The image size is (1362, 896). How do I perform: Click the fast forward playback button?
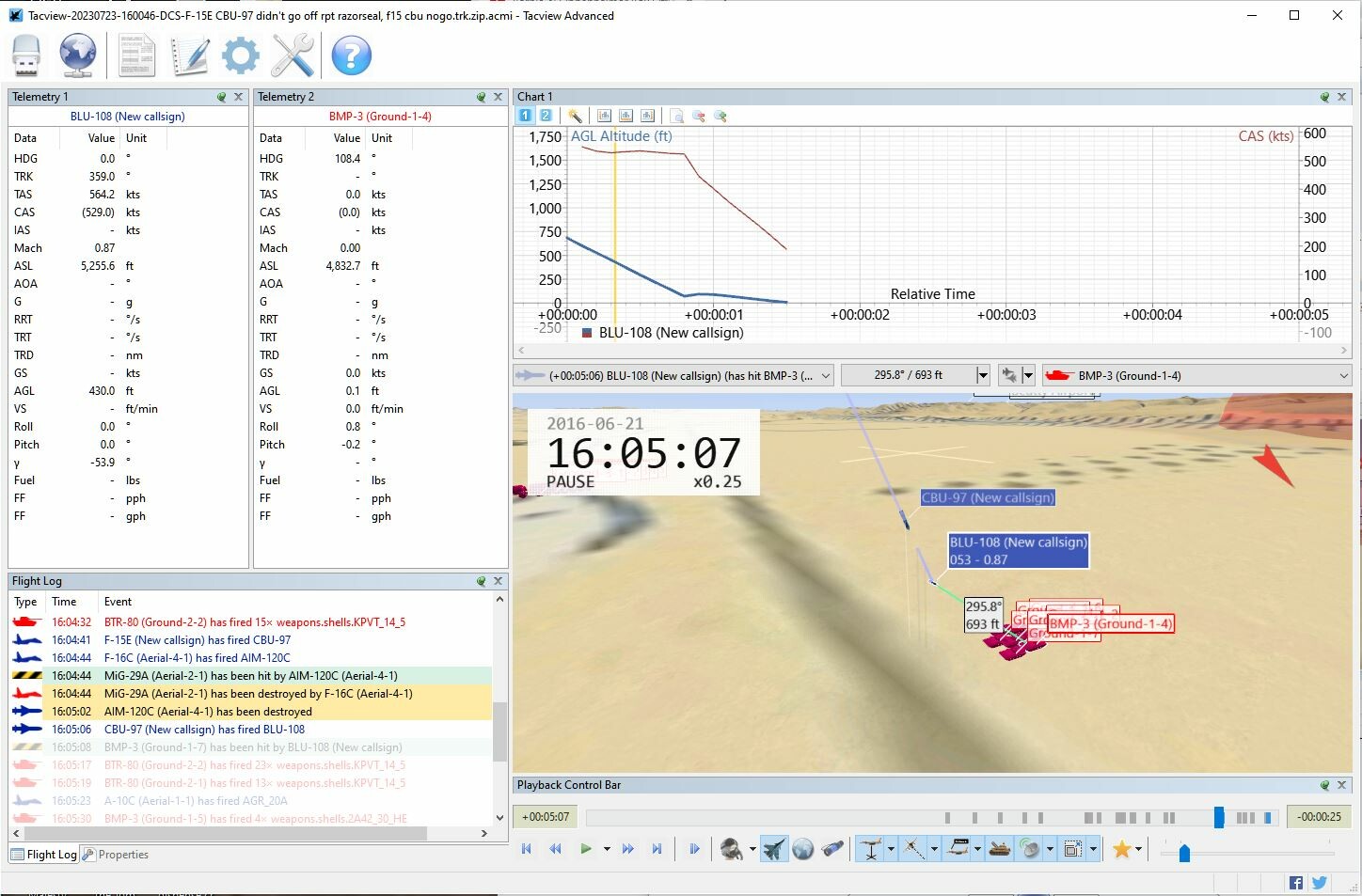627,849
